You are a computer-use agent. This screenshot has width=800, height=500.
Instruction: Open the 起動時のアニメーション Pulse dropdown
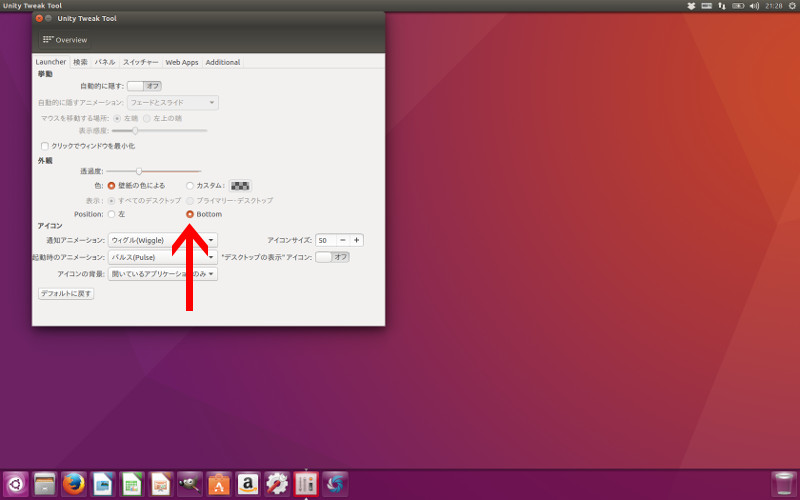tap(163, 257)
